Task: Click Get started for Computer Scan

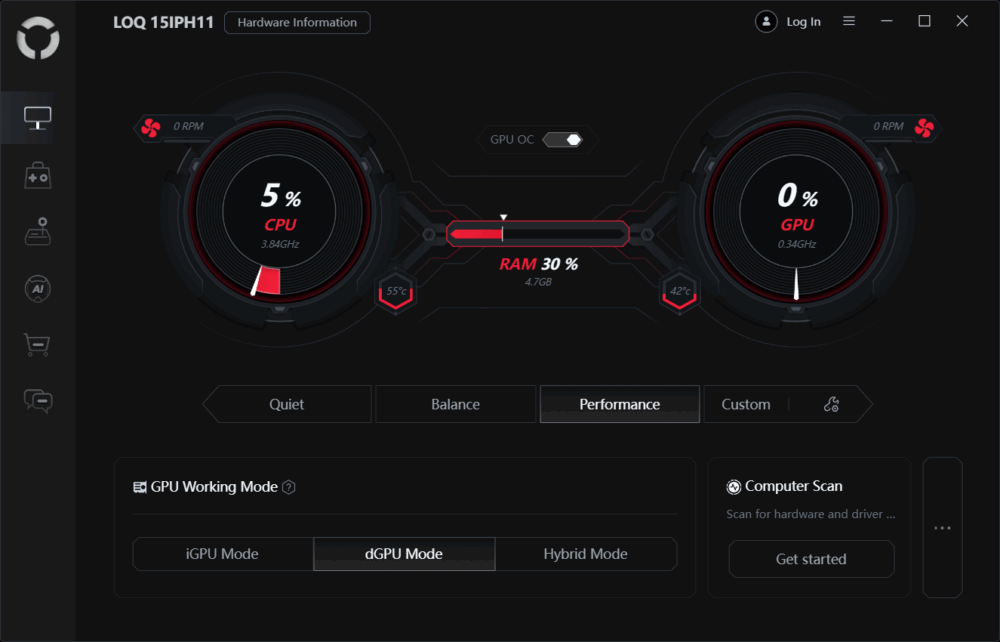Action: click(x=811, y=559)
